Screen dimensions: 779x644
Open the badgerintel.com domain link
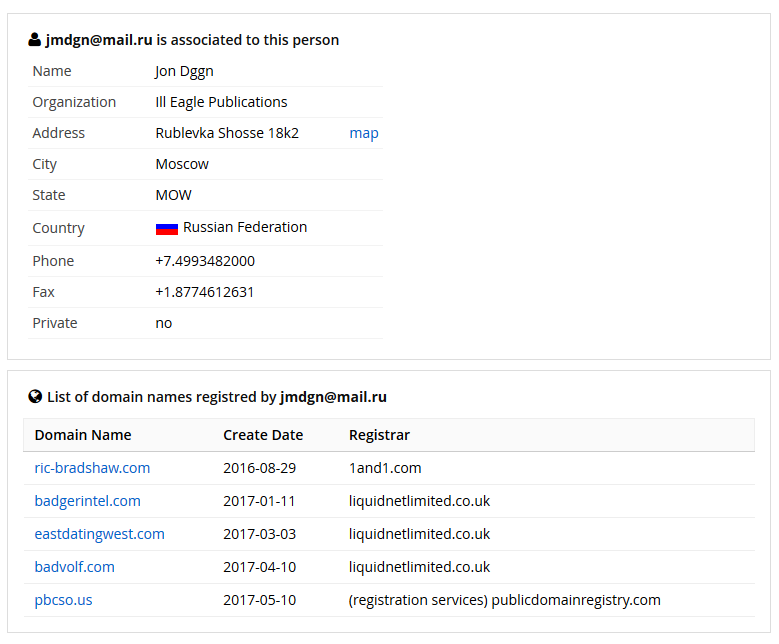tap(87, 501)
